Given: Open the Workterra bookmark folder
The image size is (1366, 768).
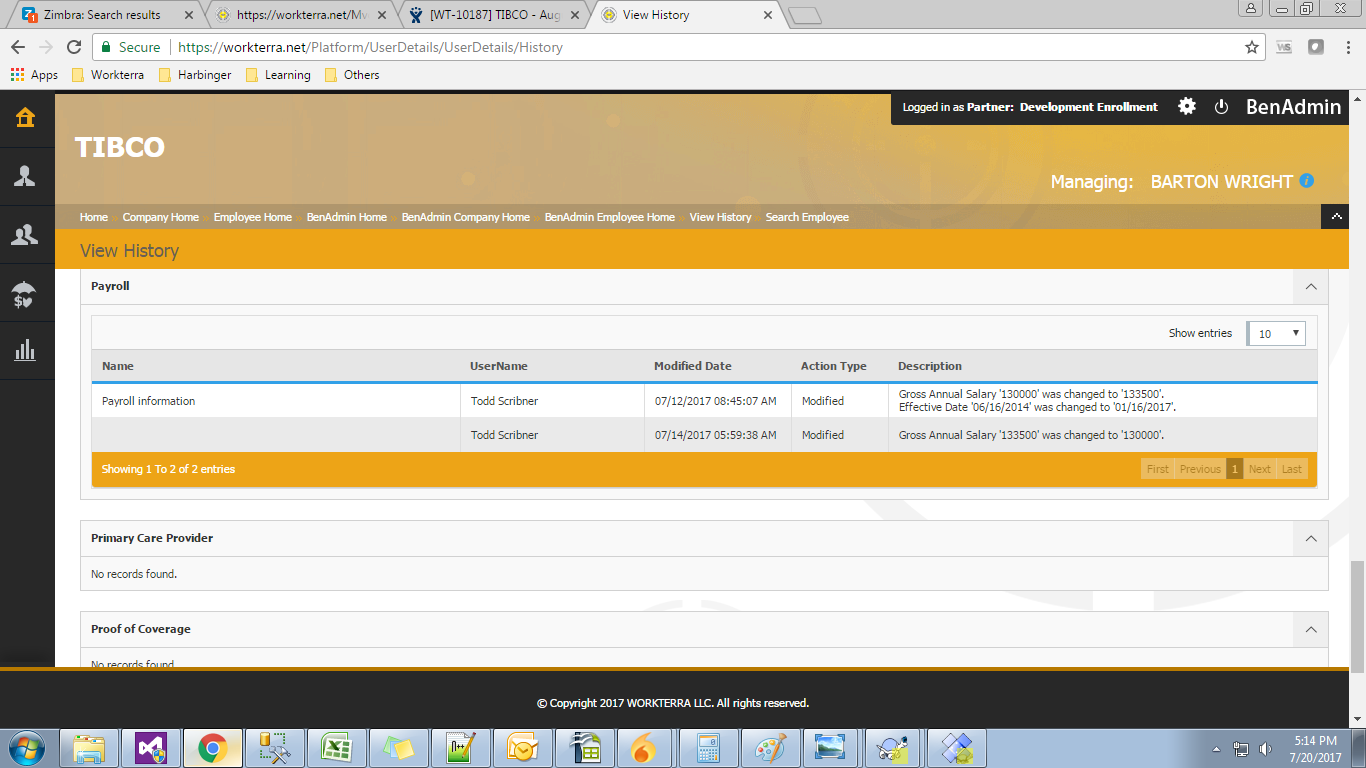Looking at the screenshot, I should click(x=107, y=75).
